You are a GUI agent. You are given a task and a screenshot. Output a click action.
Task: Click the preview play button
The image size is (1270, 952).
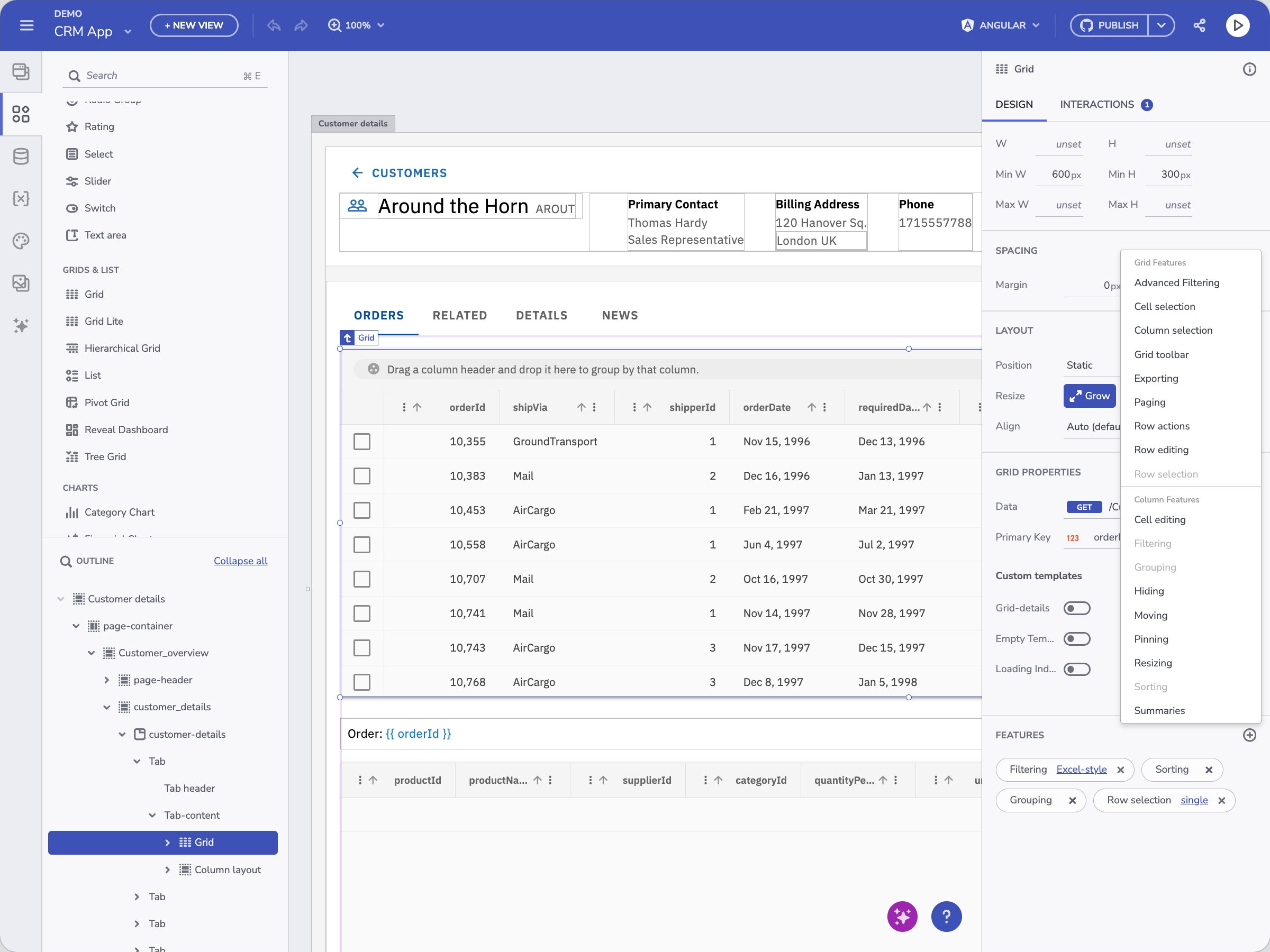[1237, 25]
